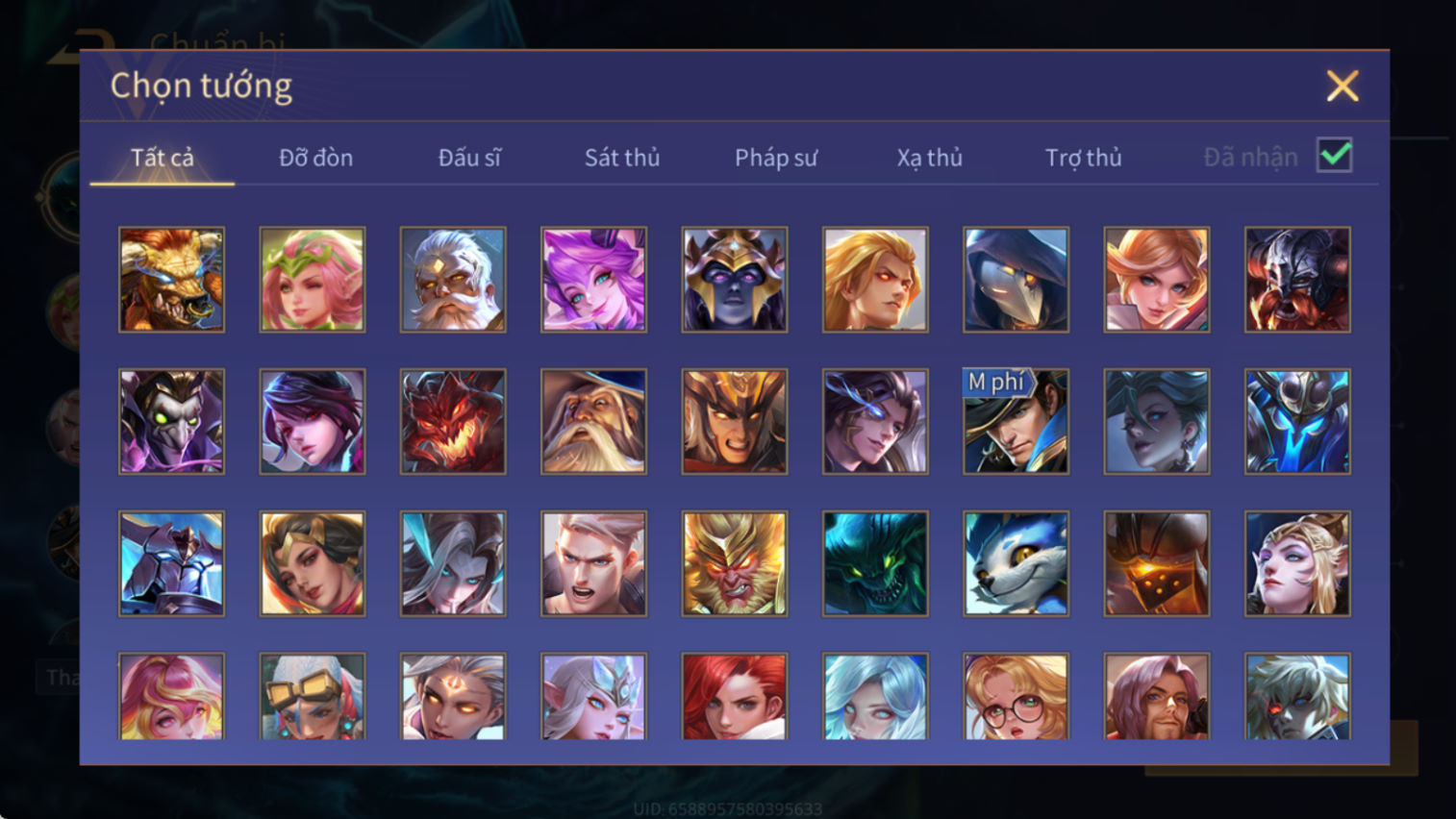The image size is (1456, 819).
Task: Select the girl with round glasses
Action: (x=1016, y=697)
